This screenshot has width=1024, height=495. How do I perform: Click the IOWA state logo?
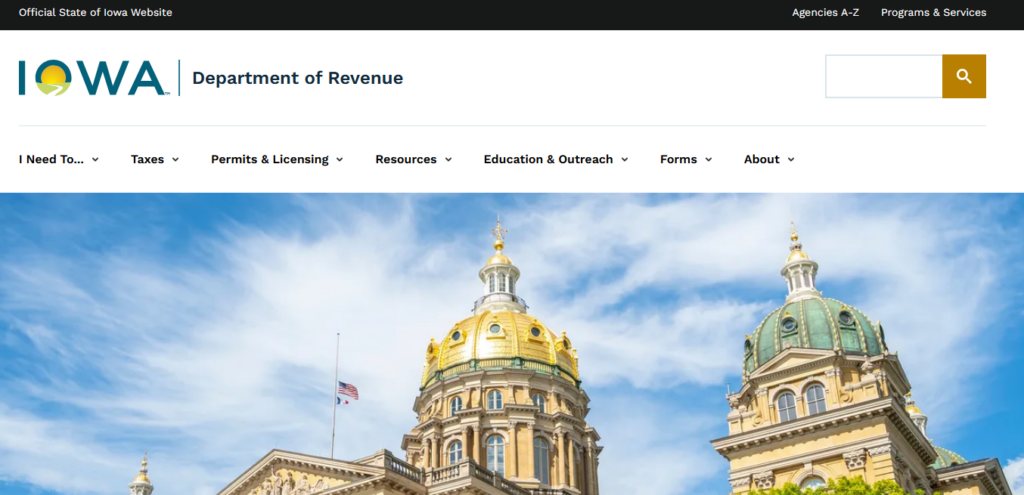click(92, 78)
